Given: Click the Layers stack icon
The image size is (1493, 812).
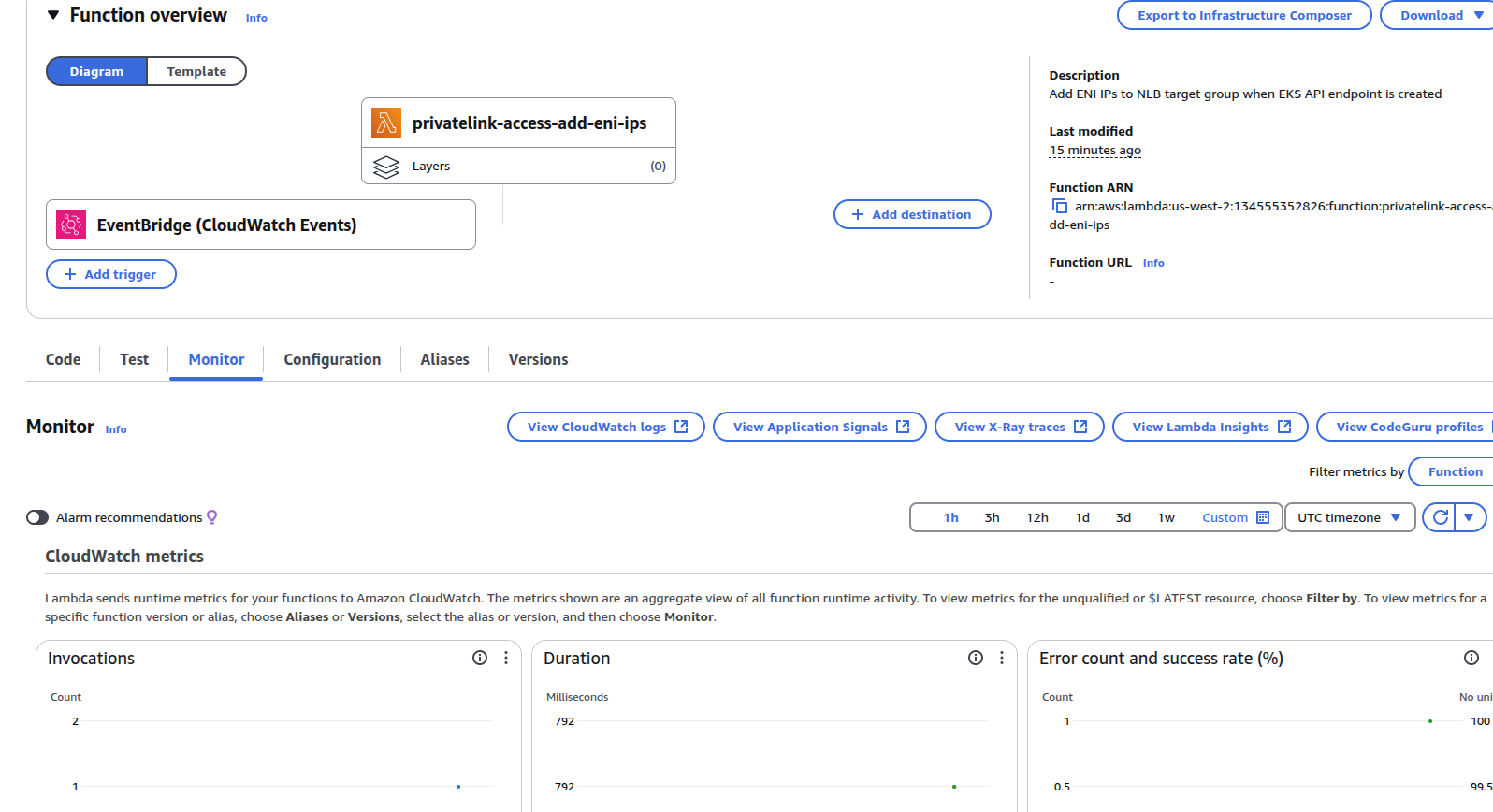Looking at the screenshot, I should (x=386, y=167).
